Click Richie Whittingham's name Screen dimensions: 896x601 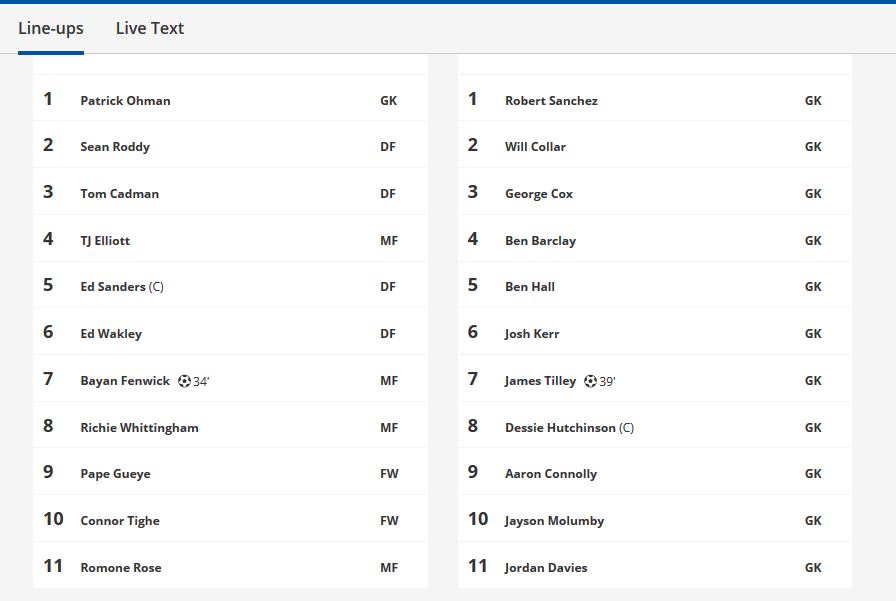coord(139,427)
